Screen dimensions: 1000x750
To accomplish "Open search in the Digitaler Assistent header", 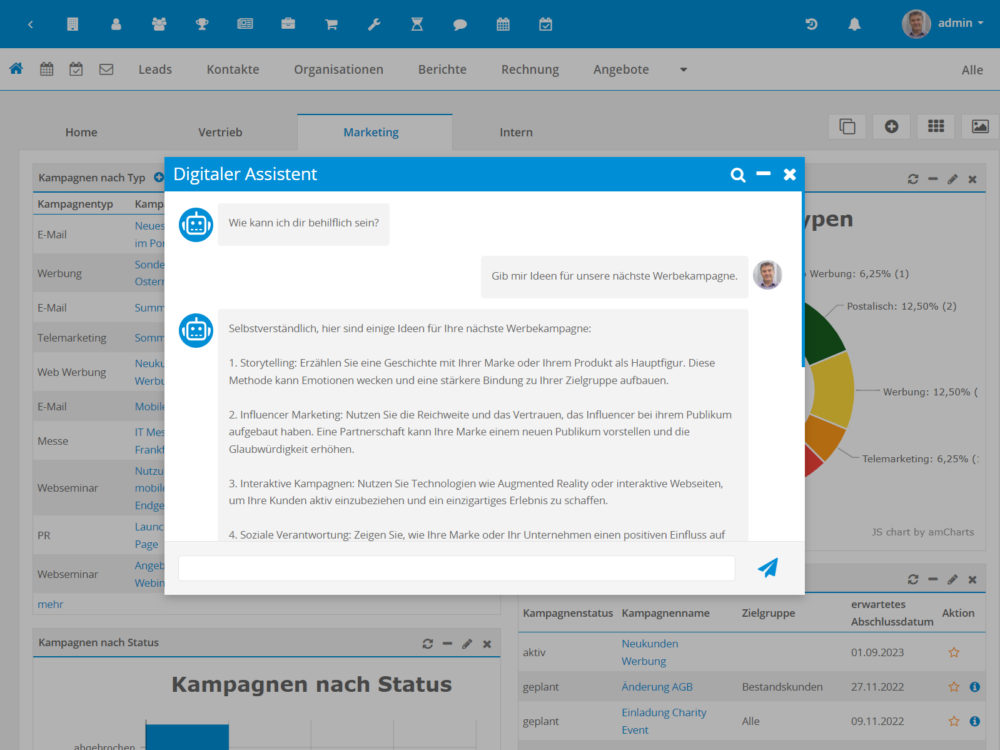I will (x=738, y=175).
